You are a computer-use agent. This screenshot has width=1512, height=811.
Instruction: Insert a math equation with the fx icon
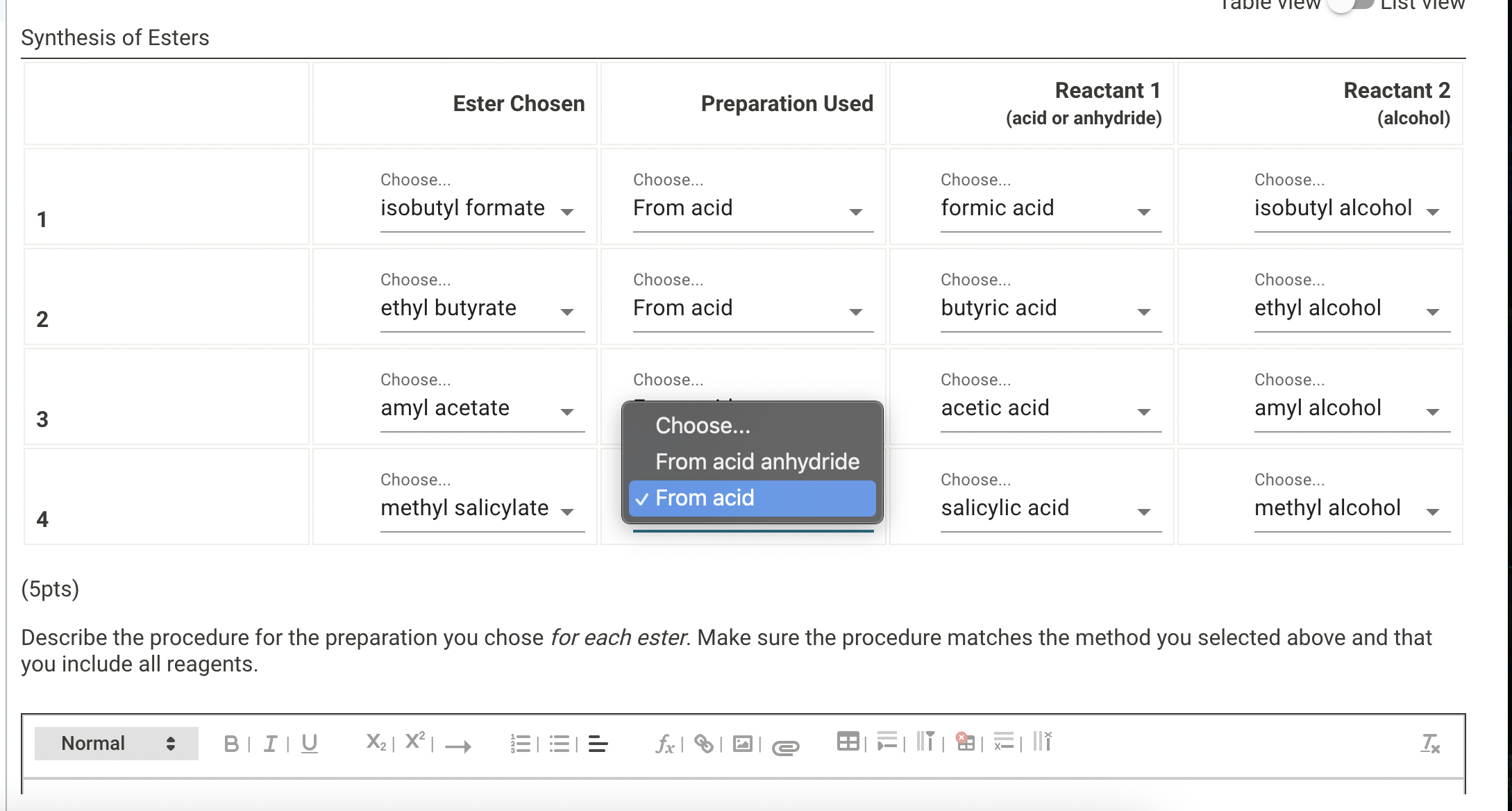[664, 744]
